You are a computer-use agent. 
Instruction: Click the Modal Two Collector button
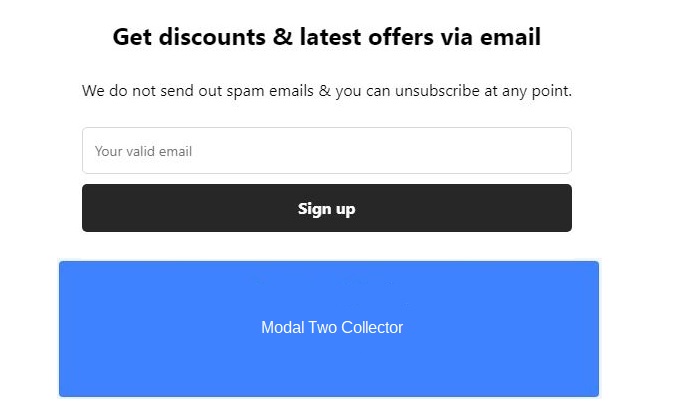point(329,328)
